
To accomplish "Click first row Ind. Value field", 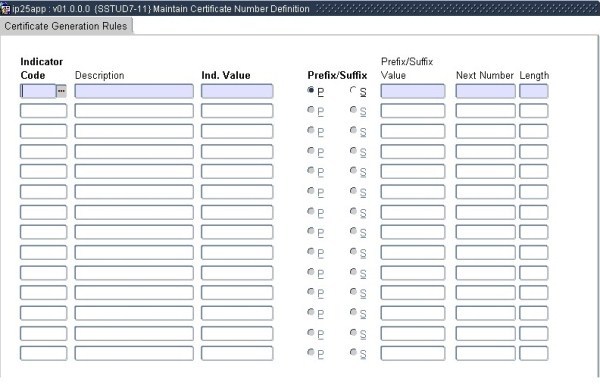I will pyautogui.click(x=237, y=91).
